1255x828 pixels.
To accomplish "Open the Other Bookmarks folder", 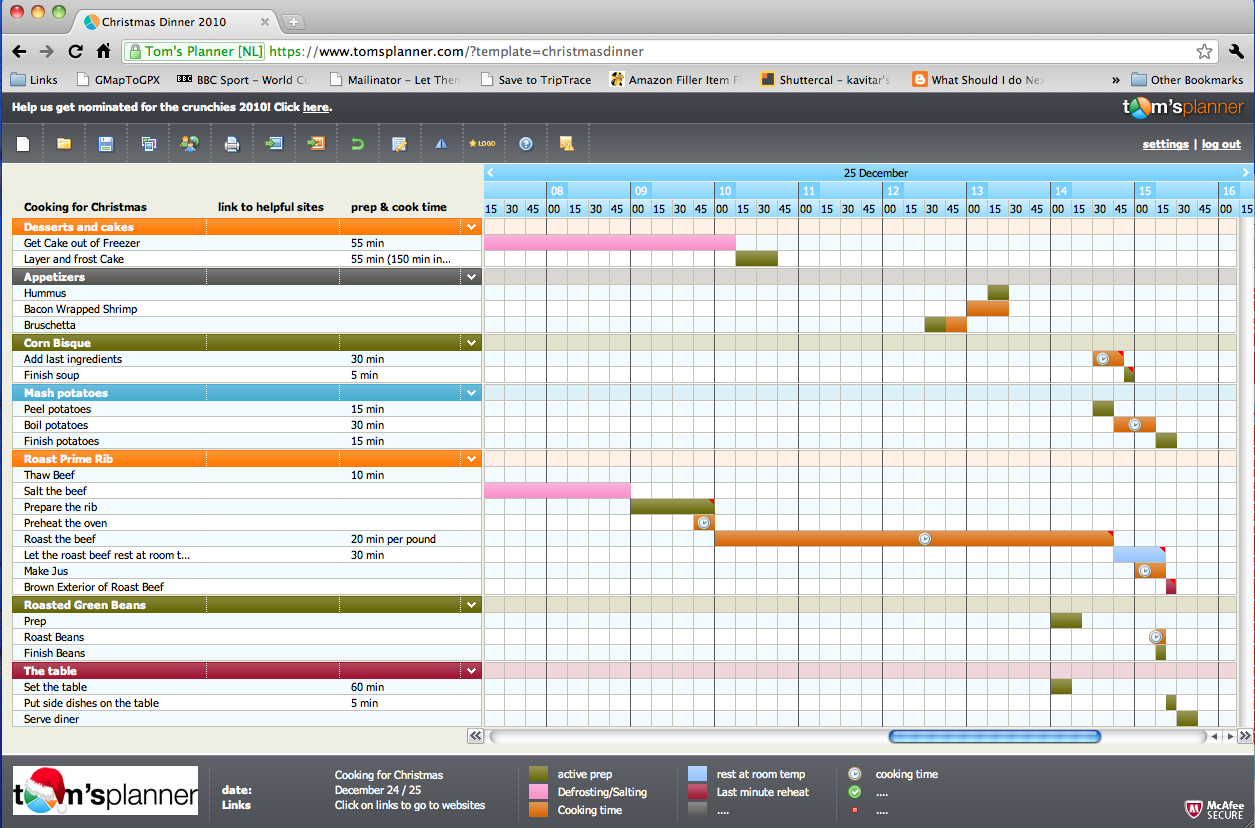I will (x=1187, y=80).
